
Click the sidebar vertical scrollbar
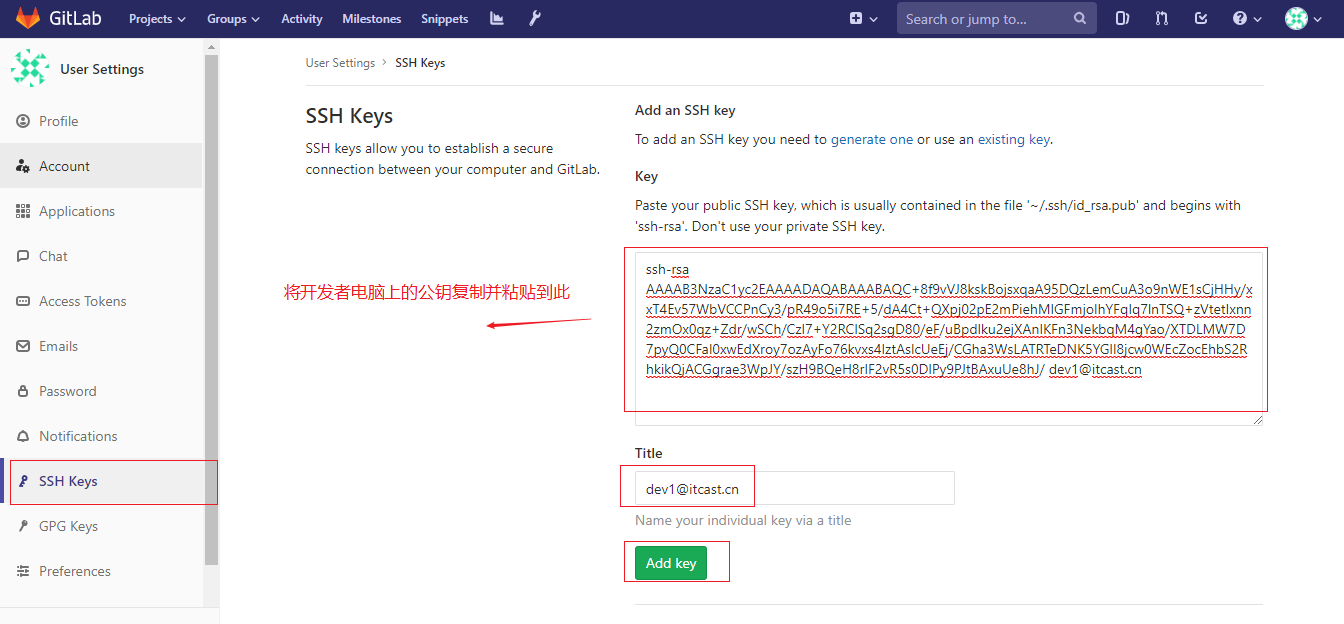211,310
